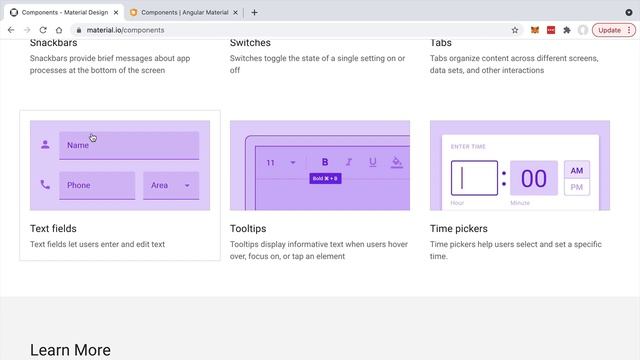Switch to the Components | Angular Material tab
640x360 pixels.
pos(184,13)
